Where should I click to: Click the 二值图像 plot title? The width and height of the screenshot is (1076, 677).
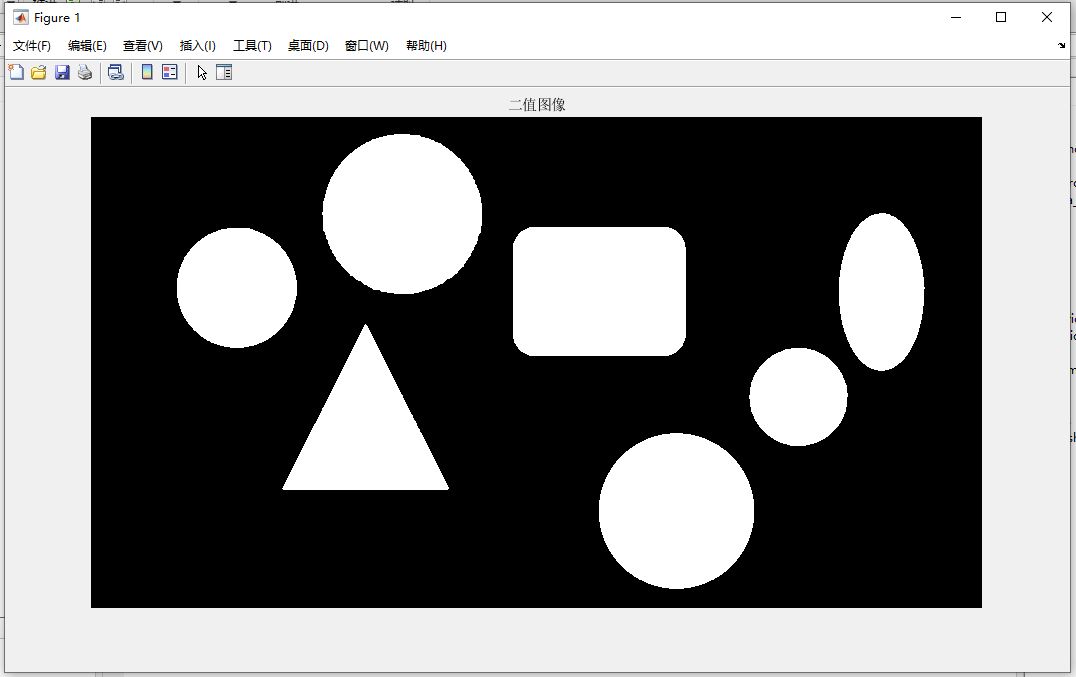537,105
